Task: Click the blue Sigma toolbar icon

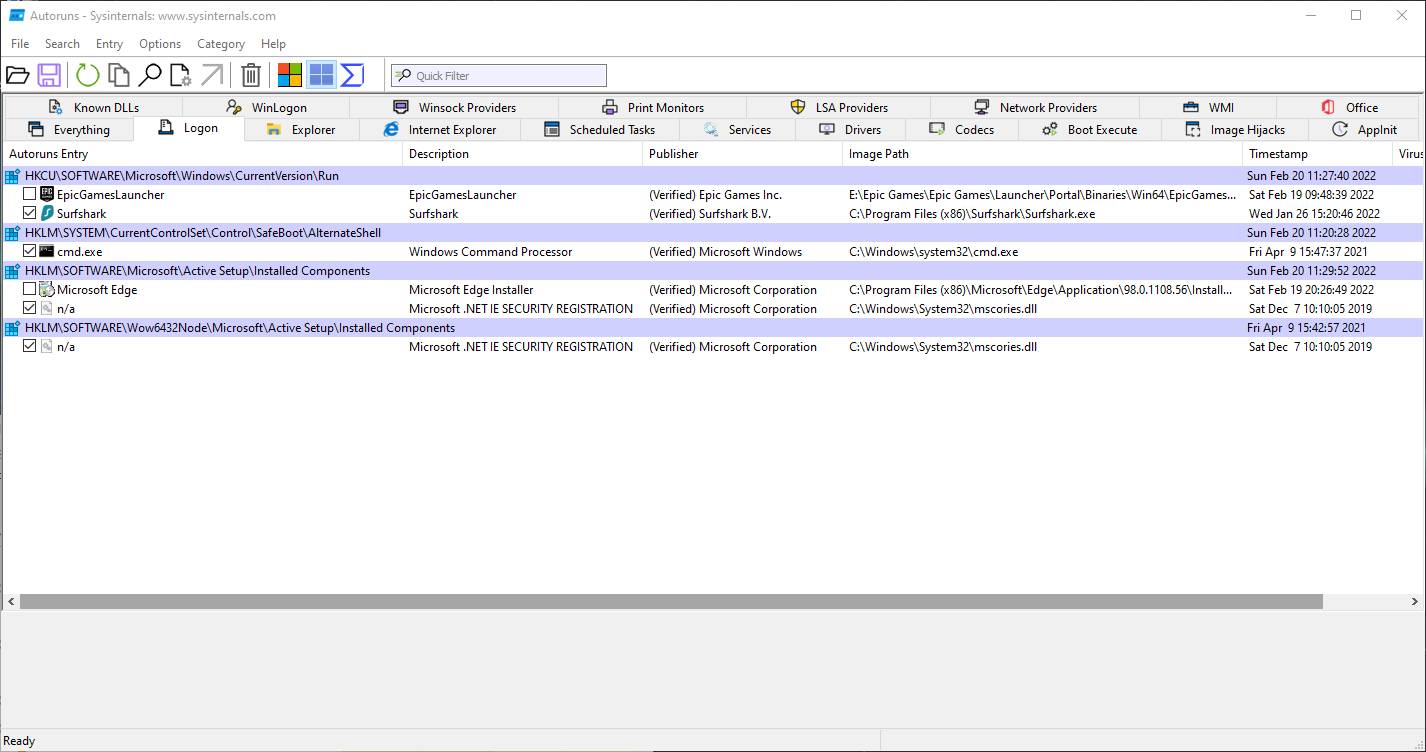Action: click(x=352, y=75)
